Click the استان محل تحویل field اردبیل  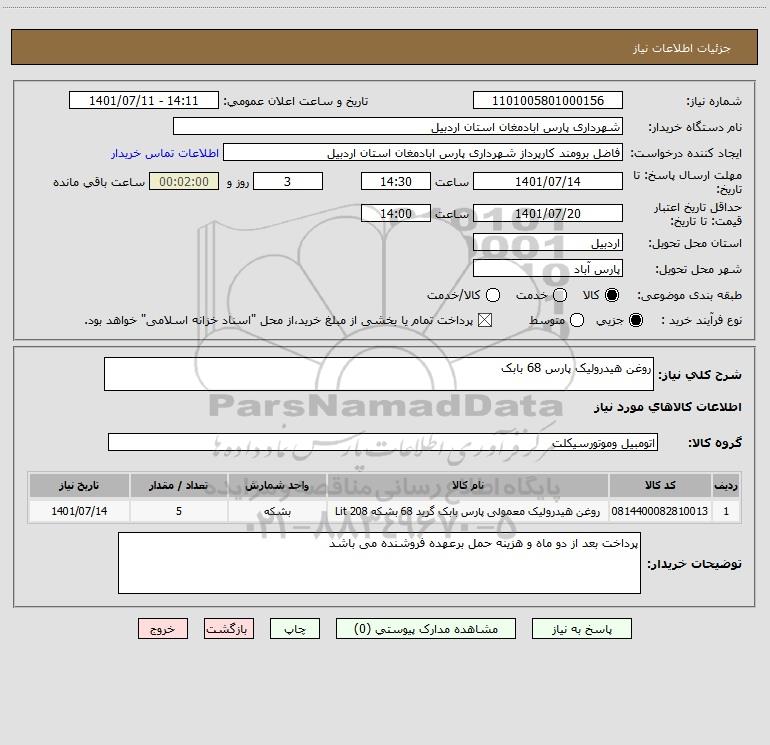tap(548, 242)
